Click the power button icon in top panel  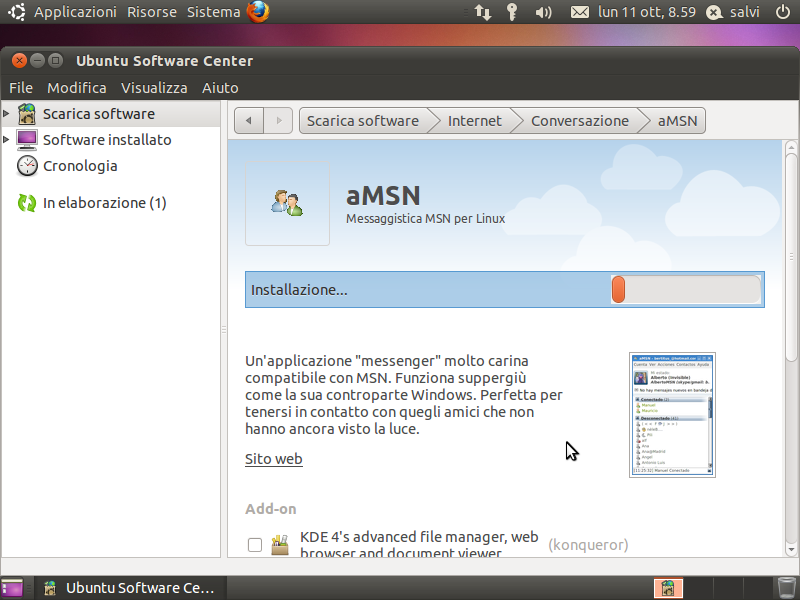[783, 12]
